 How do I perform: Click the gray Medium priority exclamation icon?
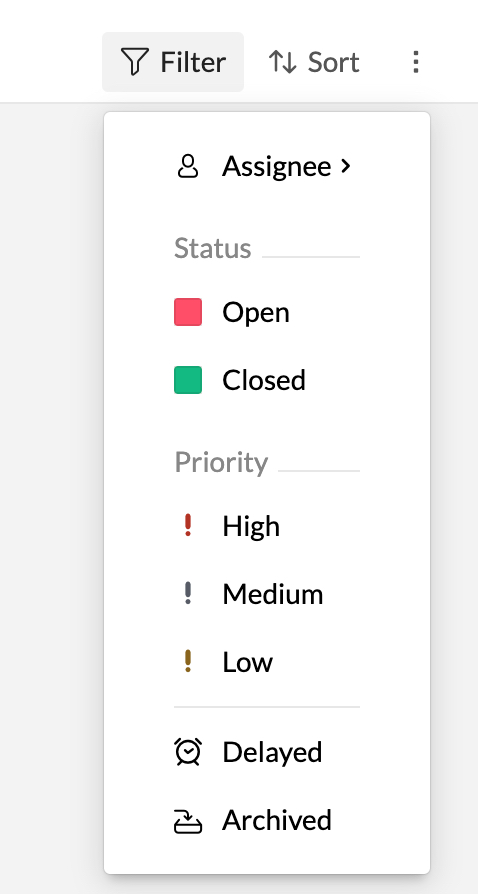(x=188, y=594)
